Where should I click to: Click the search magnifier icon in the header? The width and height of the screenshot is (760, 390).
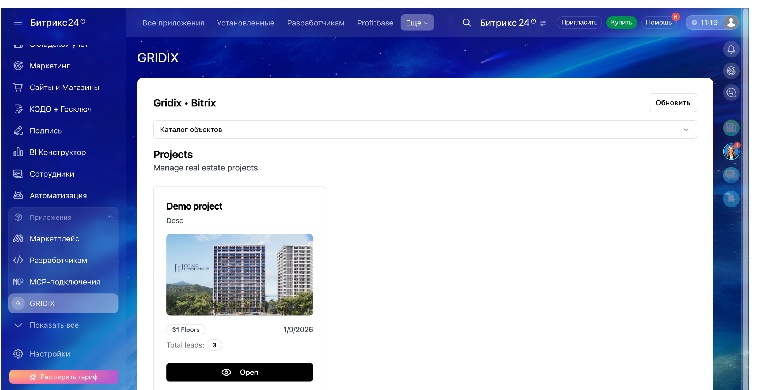(466, 23)
